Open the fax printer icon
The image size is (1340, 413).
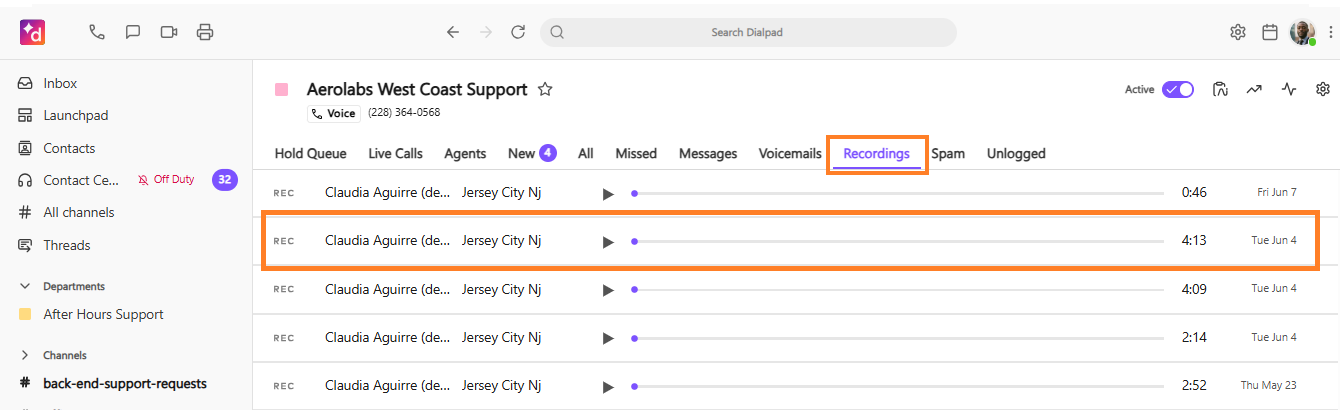[205, 32]
